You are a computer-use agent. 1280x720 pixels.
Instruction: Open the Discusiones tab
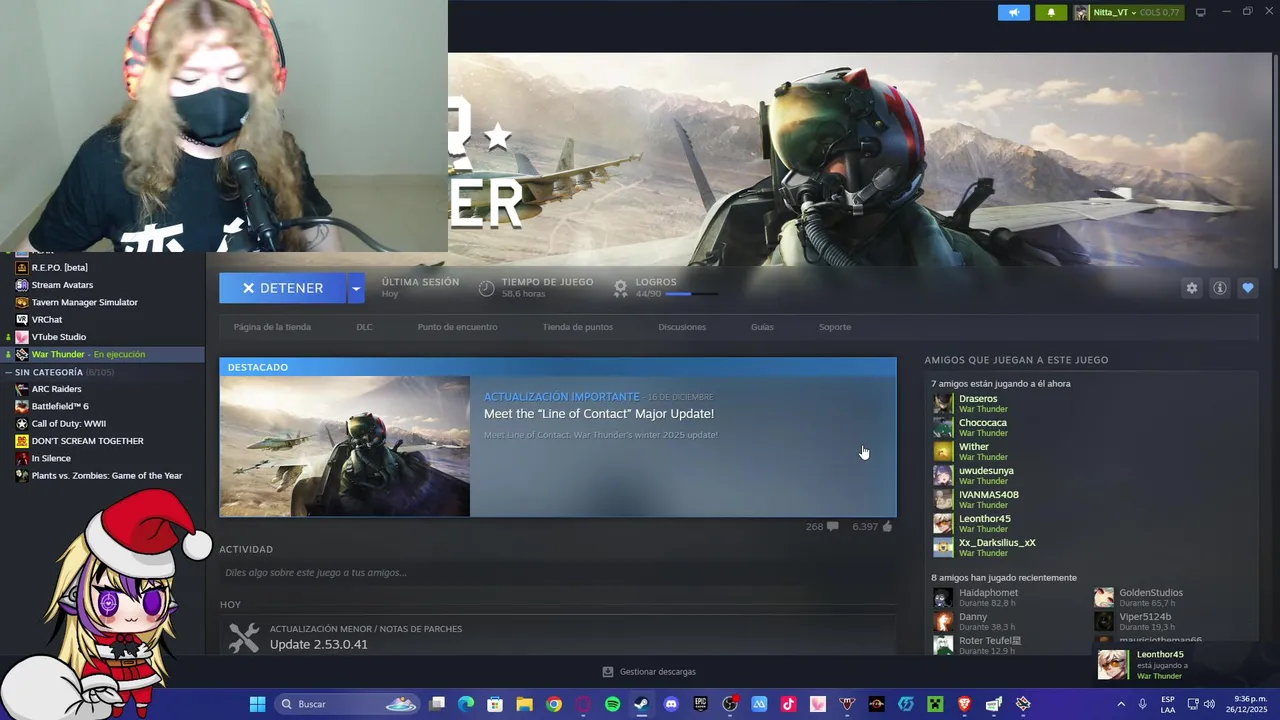682,327
